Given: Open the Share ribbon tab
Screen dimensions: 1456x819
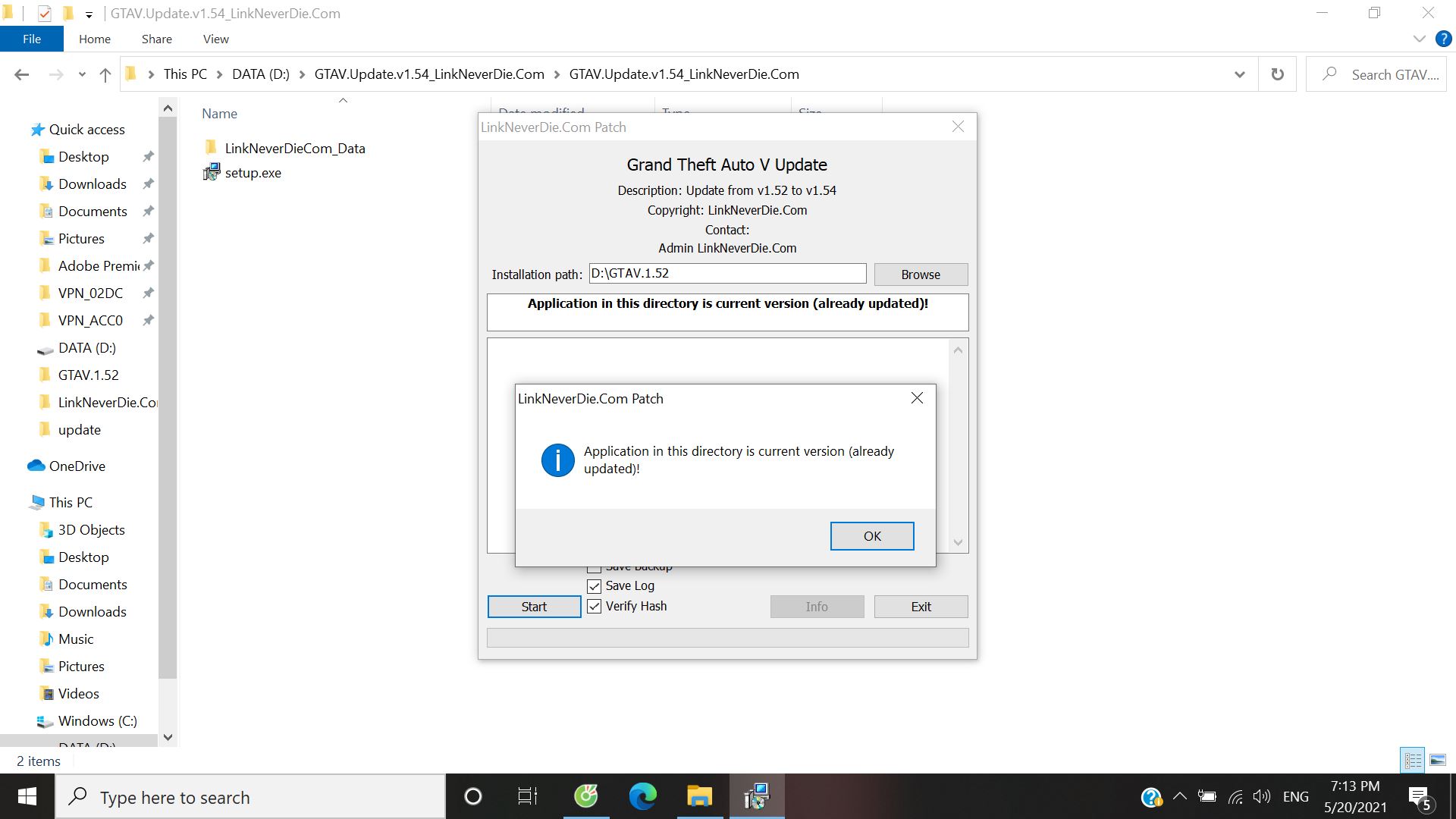Looking at the screenshot, I should point(156,39).
